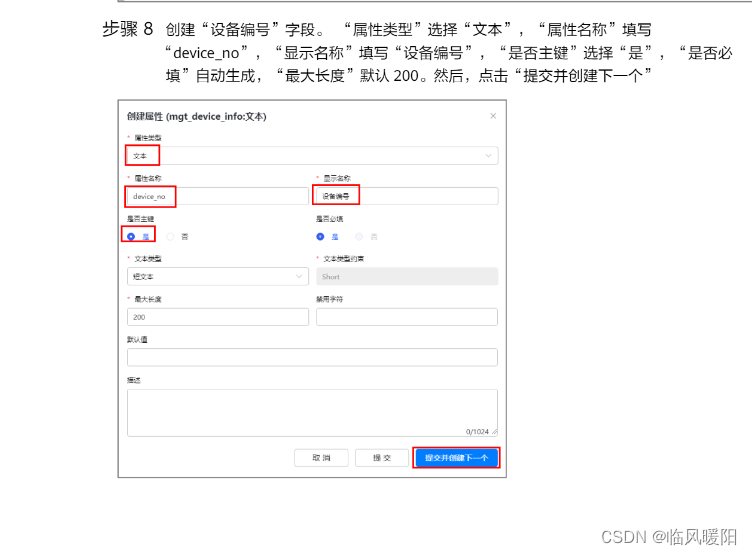Click the 显示名称 field containing 设备编号
The image size is (752, 555).
coord(407,196)
